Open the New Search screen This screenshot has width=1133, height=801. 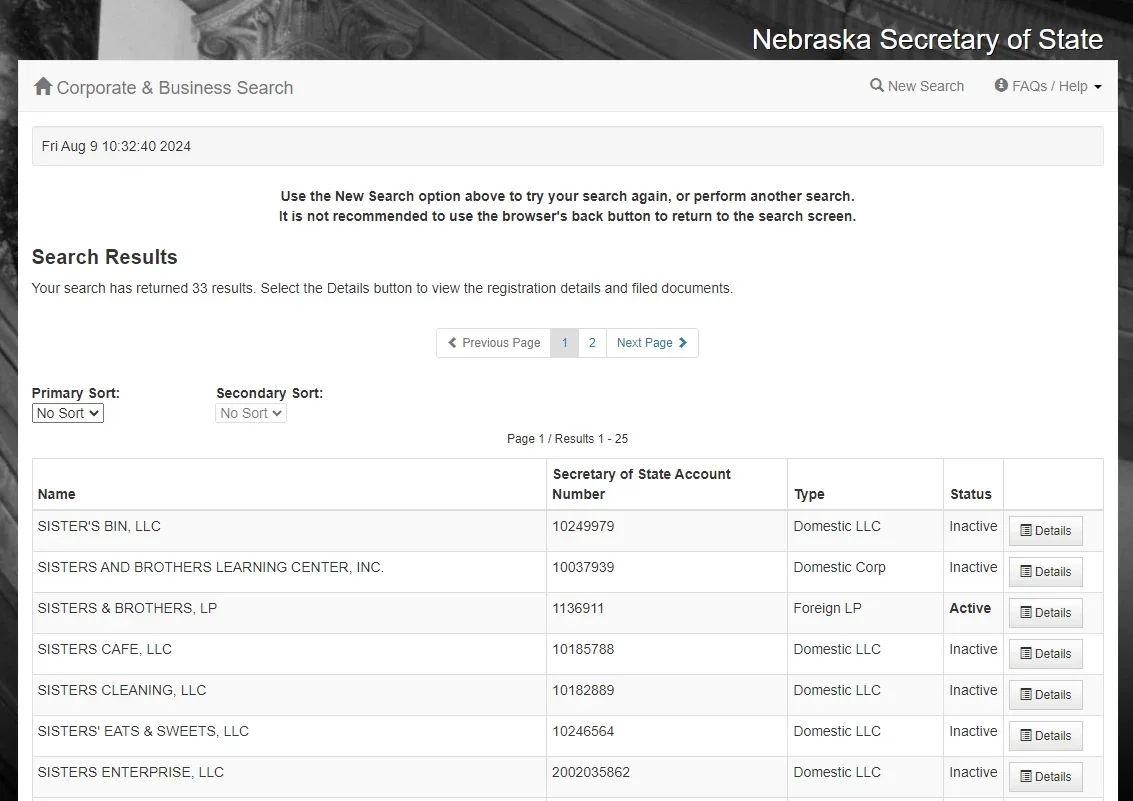[x=917, y=86]
